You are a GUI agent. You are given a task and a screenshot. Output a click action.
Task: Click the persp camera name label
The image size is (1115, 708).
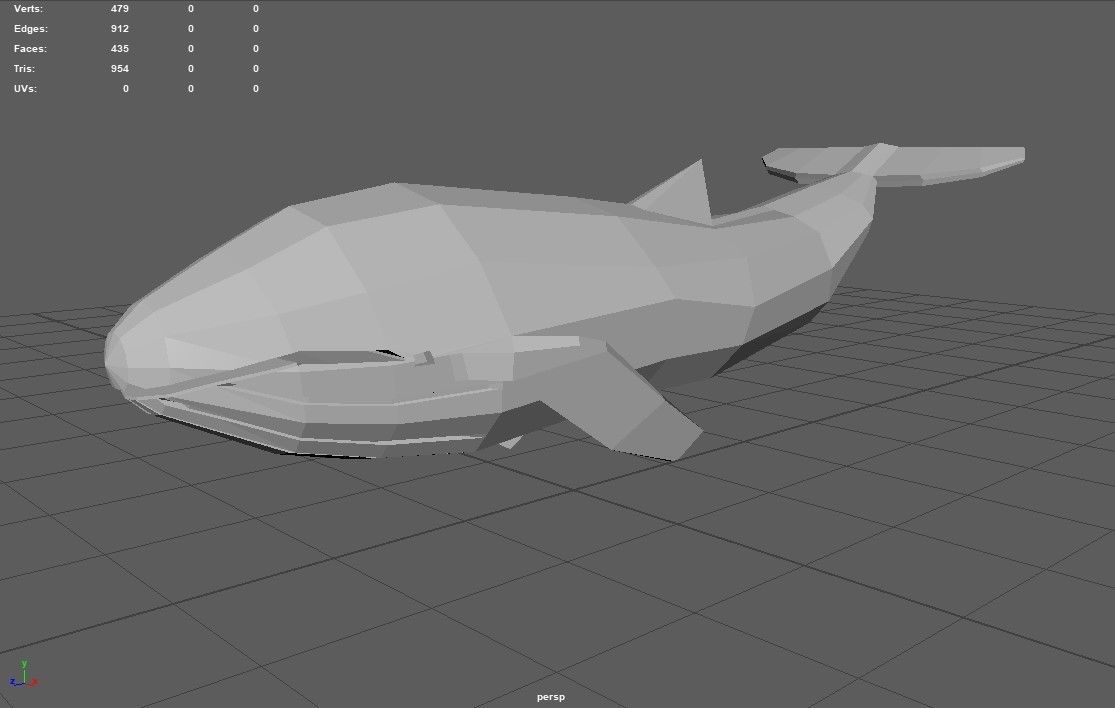pos(550,697)
